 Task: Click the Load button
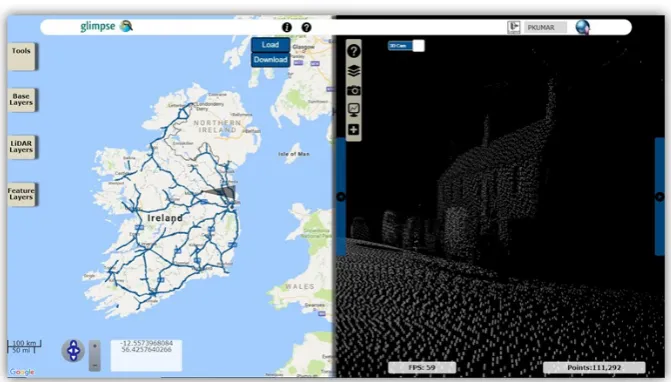coord(270,45)
